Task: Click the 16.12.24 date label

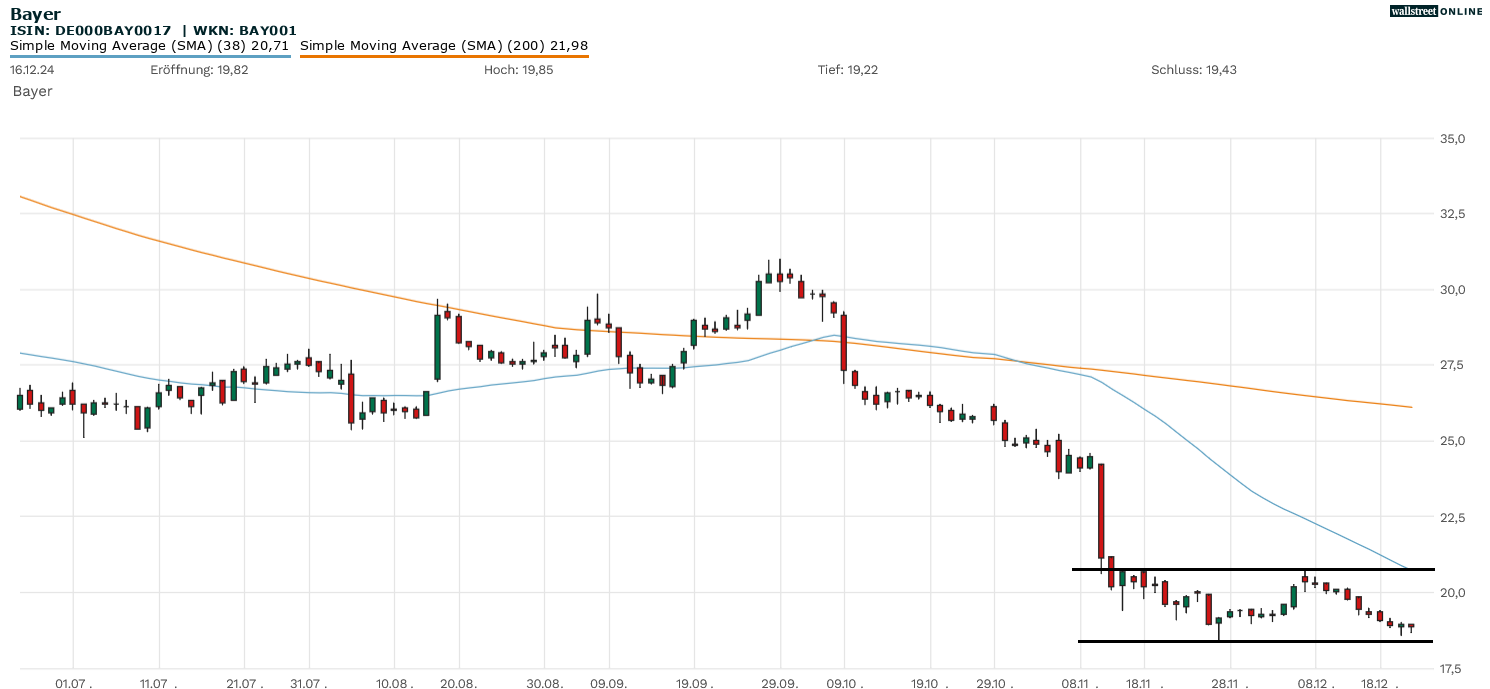Action: pos(31,70)
